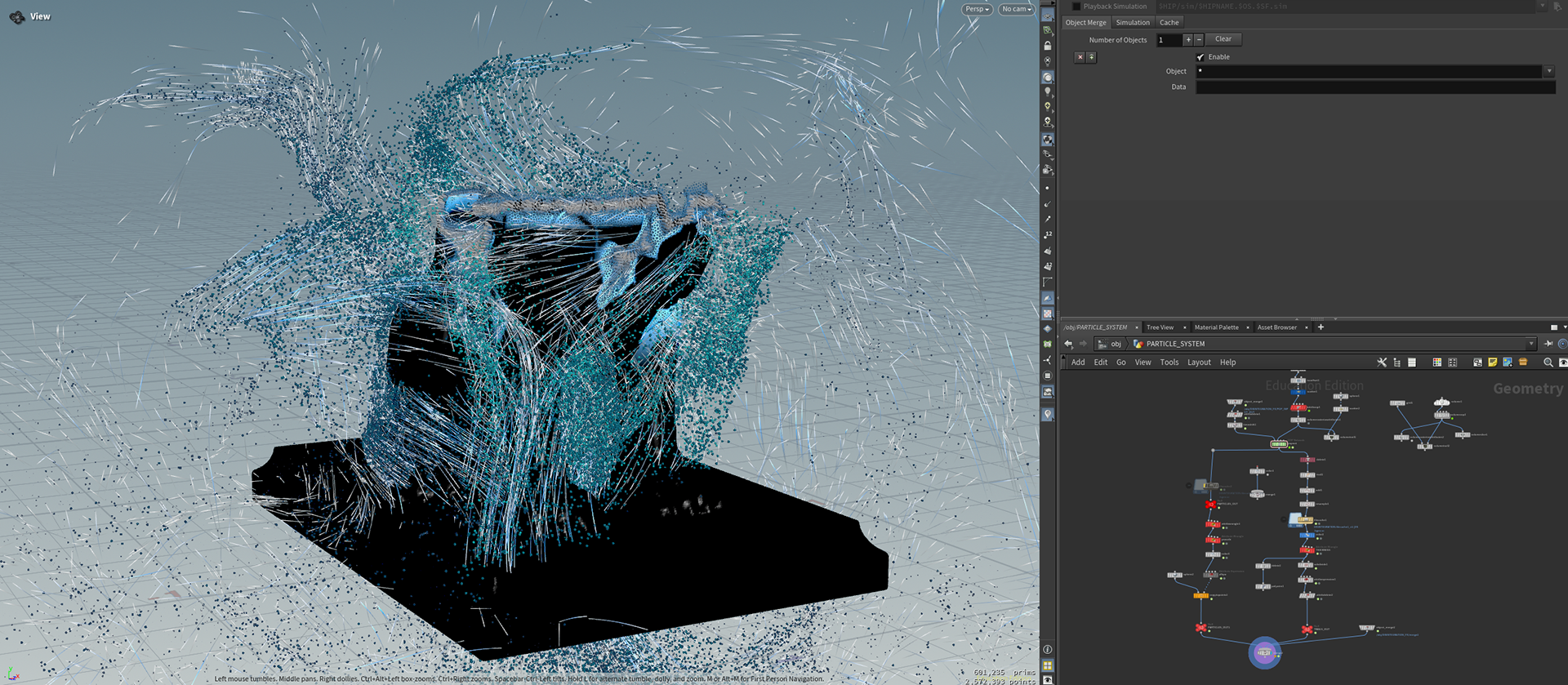
Task: Click the PARTICLE_SYSTEM path segment
Action: tap(1169, 345)
